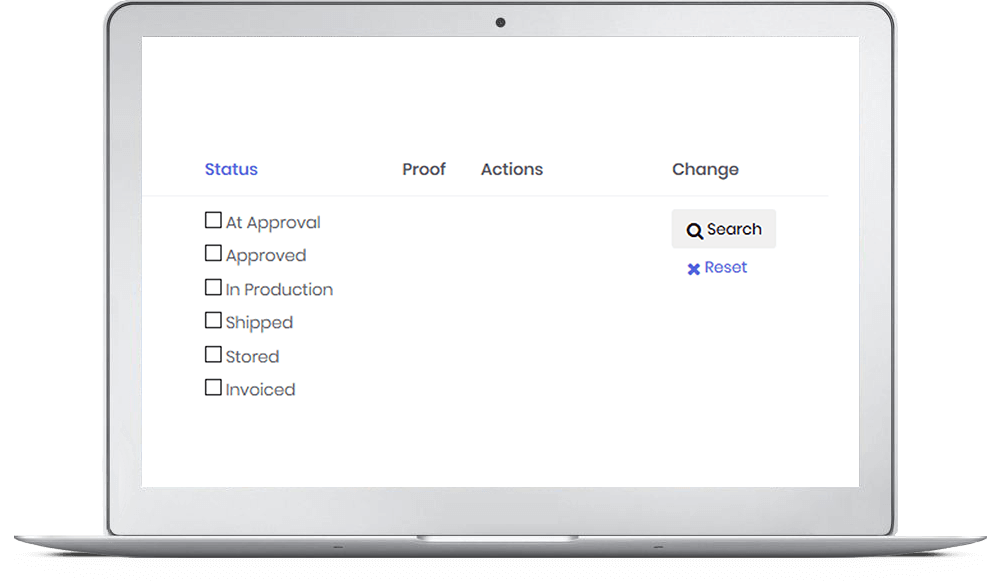Click the Search button
The height and width of the screenshot is (582, 999).
[724, 229]
